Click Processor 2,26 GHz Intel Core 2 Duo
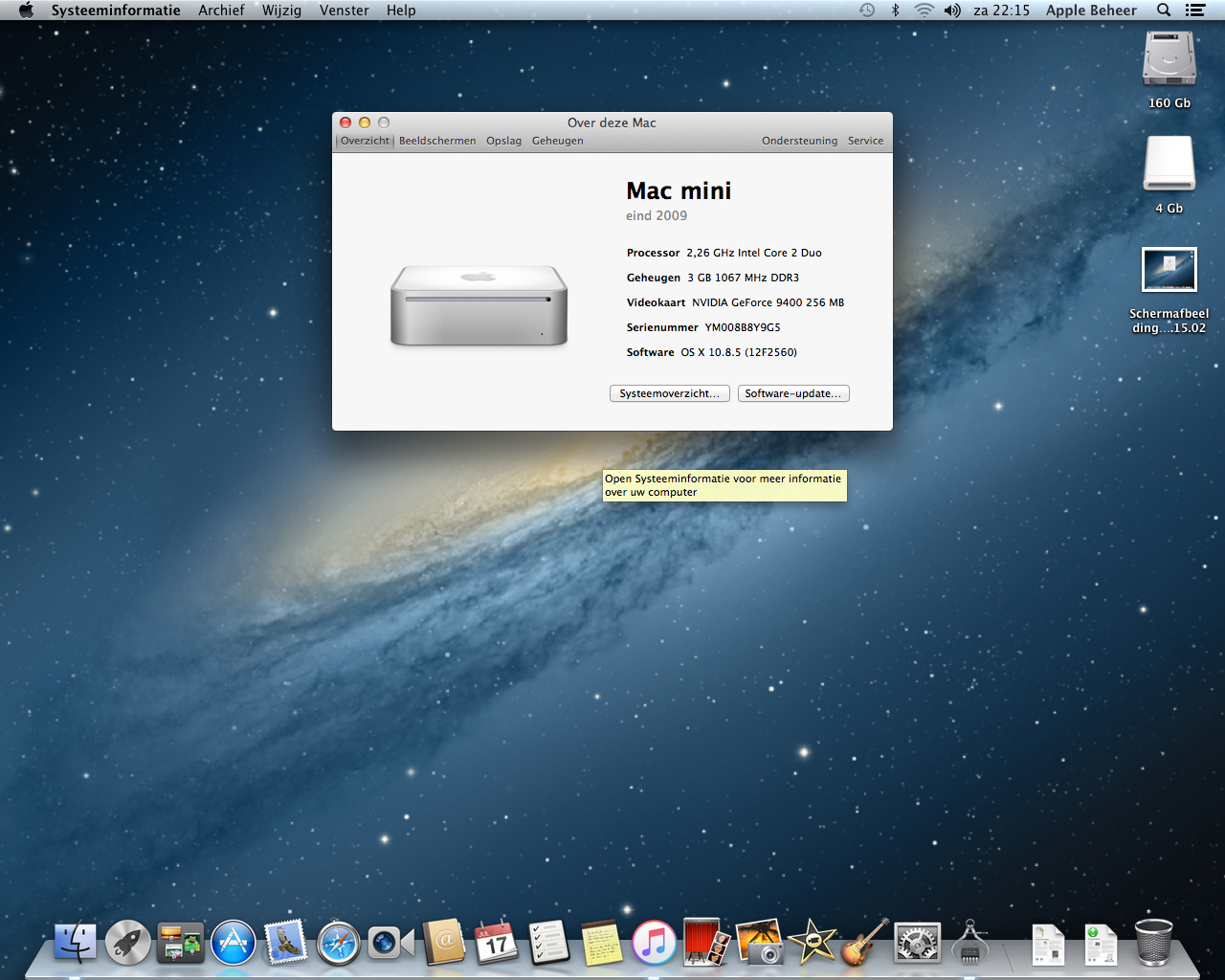1225x980 pixels. [724, 253]
